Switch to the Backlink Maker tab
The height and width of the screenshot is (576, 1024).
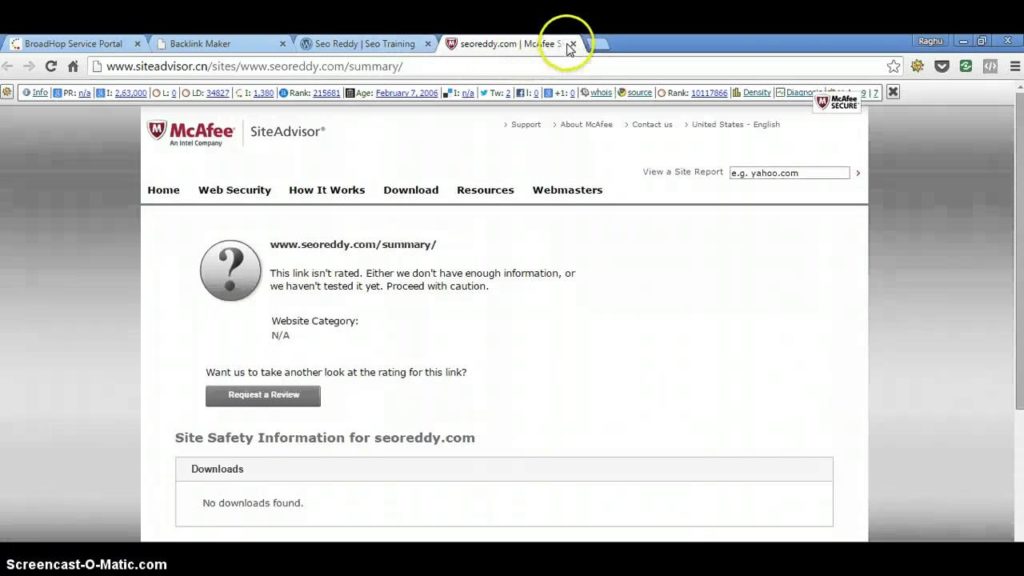pyautogui.click(x=200, y=44)
